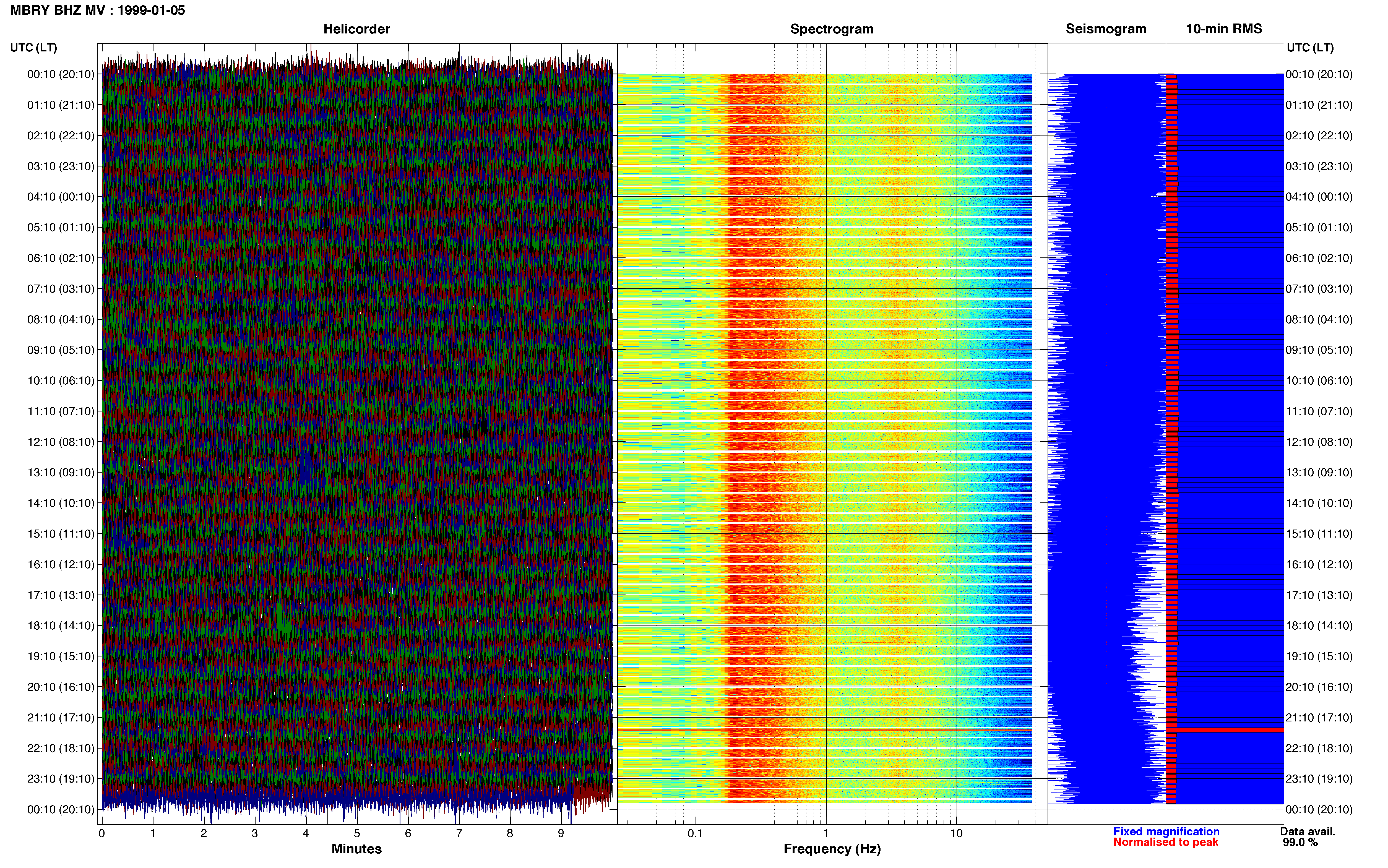The image size is (1388, 868).
Task: Click left time label 10:10 (06:10)
Action: click(61, 380)
